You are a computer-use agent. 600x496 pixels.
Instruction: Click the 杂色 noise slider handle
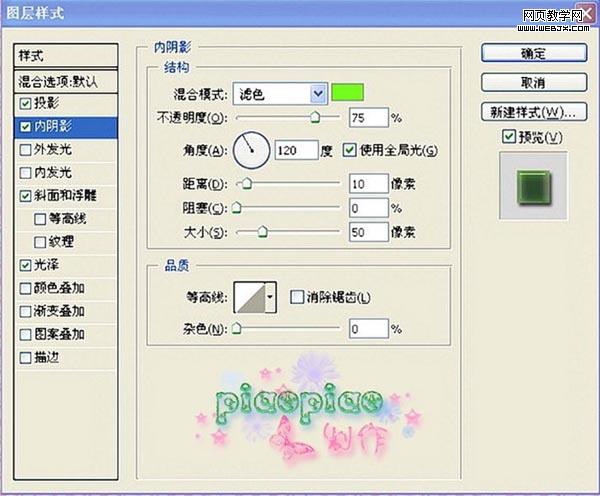point(237,328)
